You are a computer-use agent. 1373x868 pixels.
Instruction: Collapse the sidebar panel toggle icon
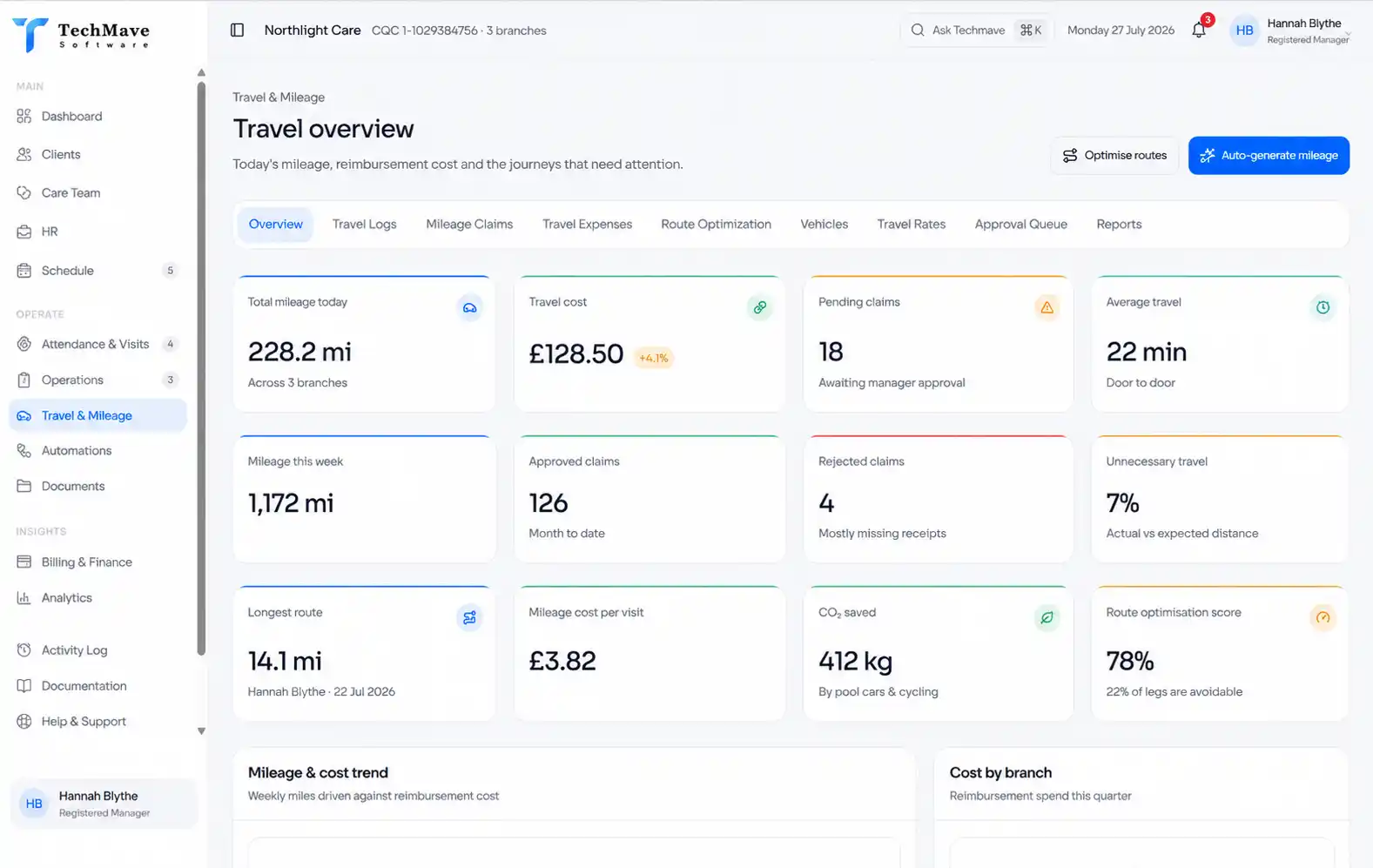pyautogui.click(x=237, y=30)
